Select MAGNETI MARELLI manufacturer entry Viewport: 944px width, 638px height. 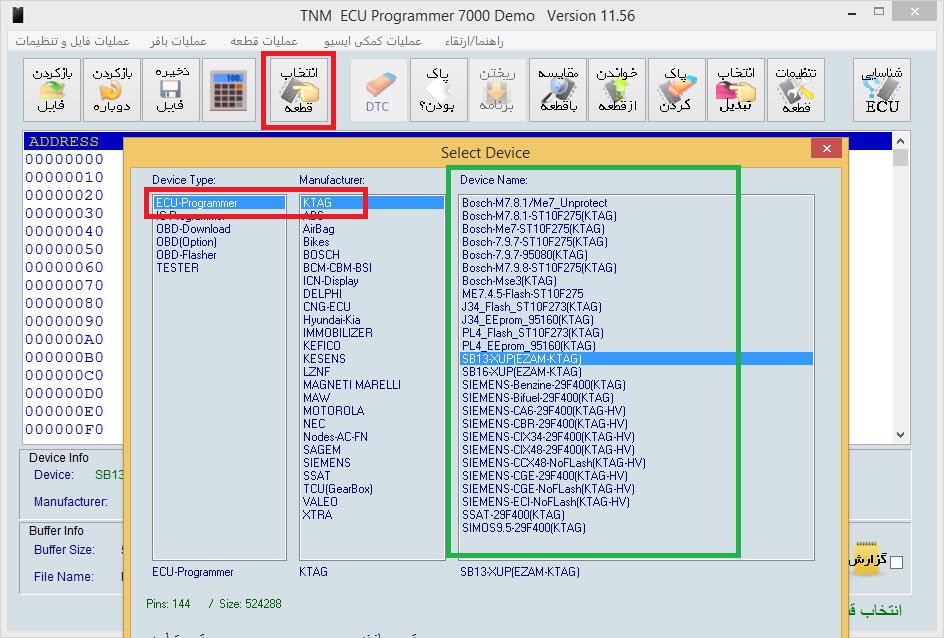tap(352, 385)
